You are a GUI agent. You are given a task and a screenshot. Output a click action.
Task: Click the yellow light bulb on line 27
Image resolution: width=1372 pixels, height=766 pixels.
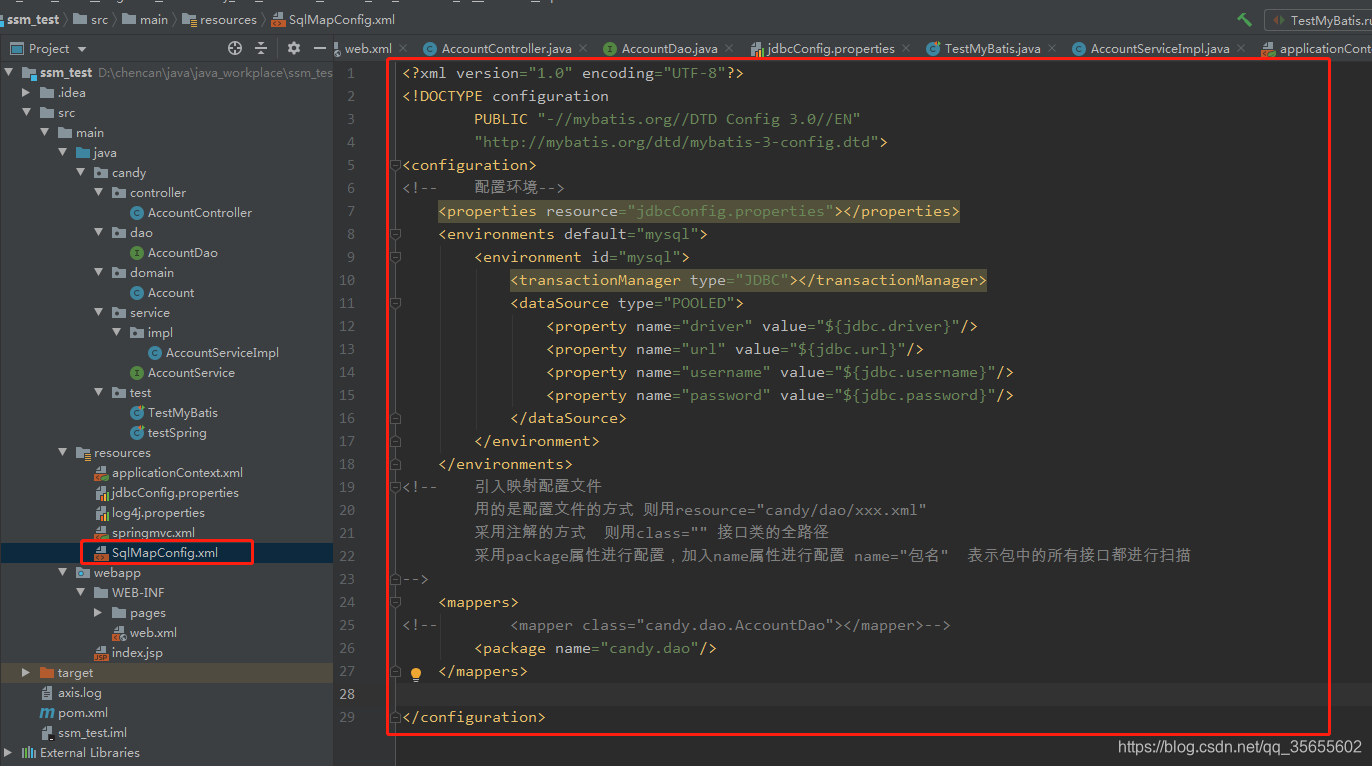(416, 675)
